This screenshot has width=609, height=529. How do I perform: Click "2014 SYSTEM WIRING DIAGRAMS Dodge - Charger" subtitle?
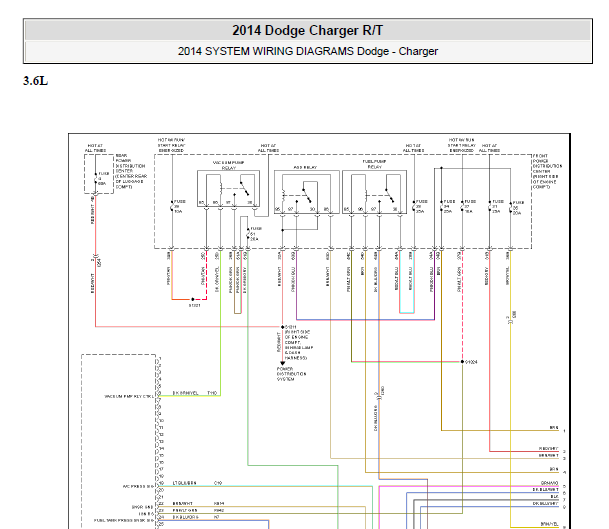click(x=308, y=51)
